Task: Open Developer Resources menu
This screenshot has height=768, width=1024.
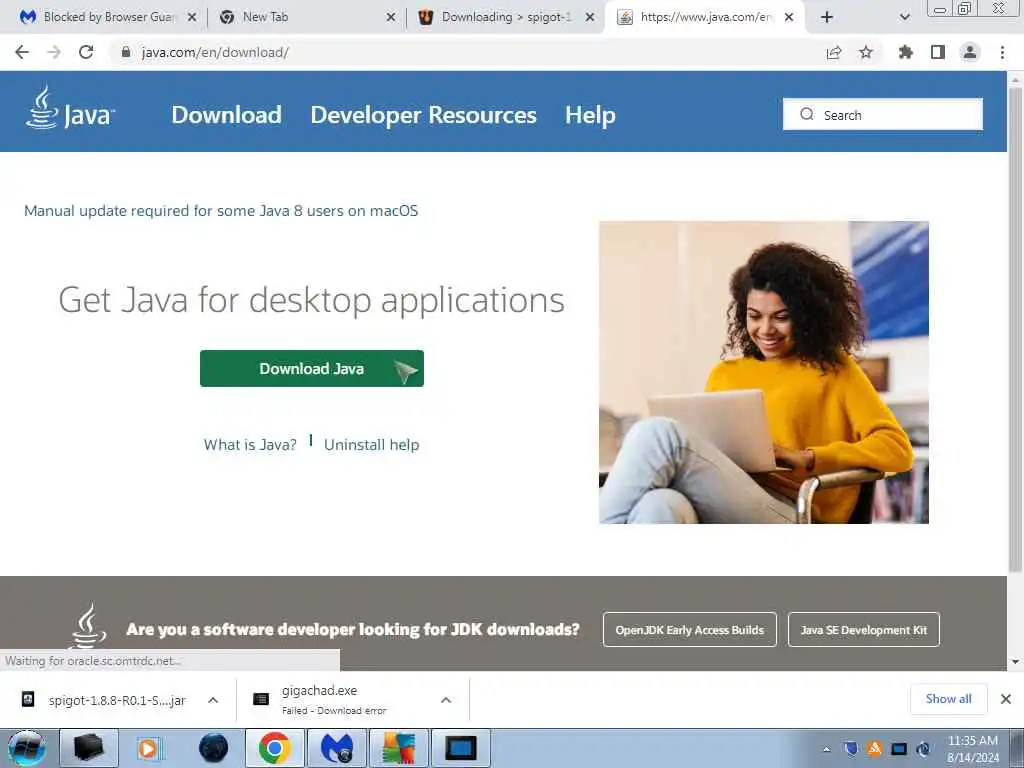Action: click(423, 115)
